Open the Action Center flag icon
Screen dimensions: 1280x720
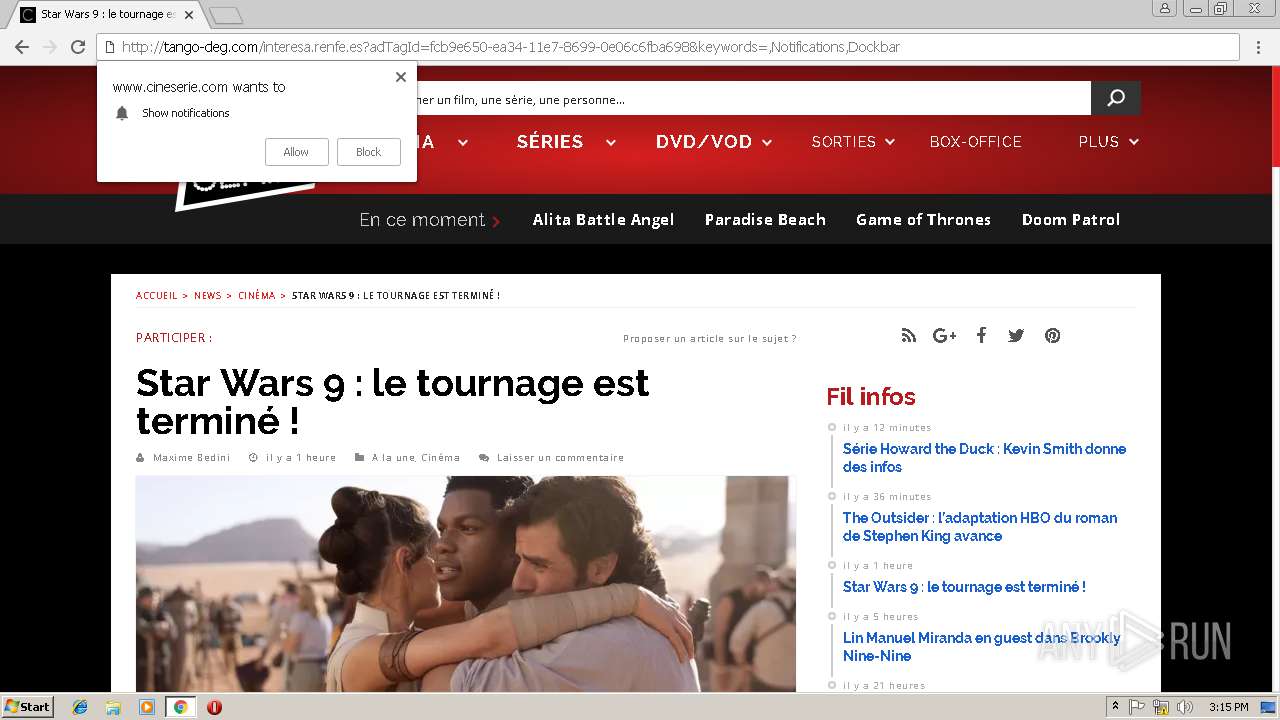point(1137,707)
